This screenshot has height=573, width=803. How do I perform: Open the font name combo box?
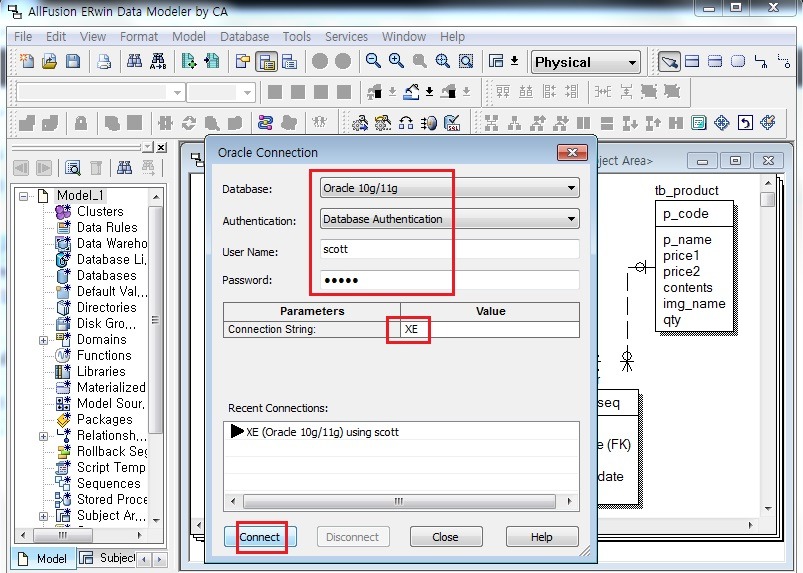pos(177,93)
